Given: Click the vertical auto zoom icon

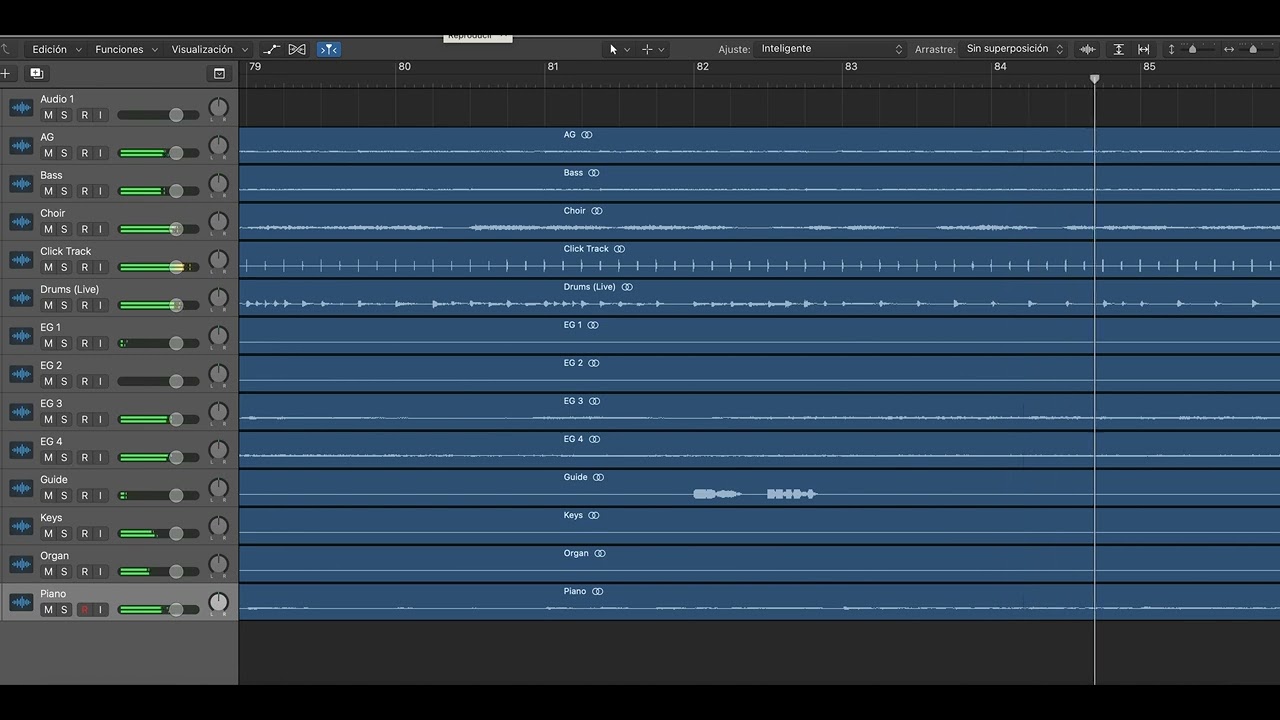Looking at the screenshot, I should pos(1118,49).
